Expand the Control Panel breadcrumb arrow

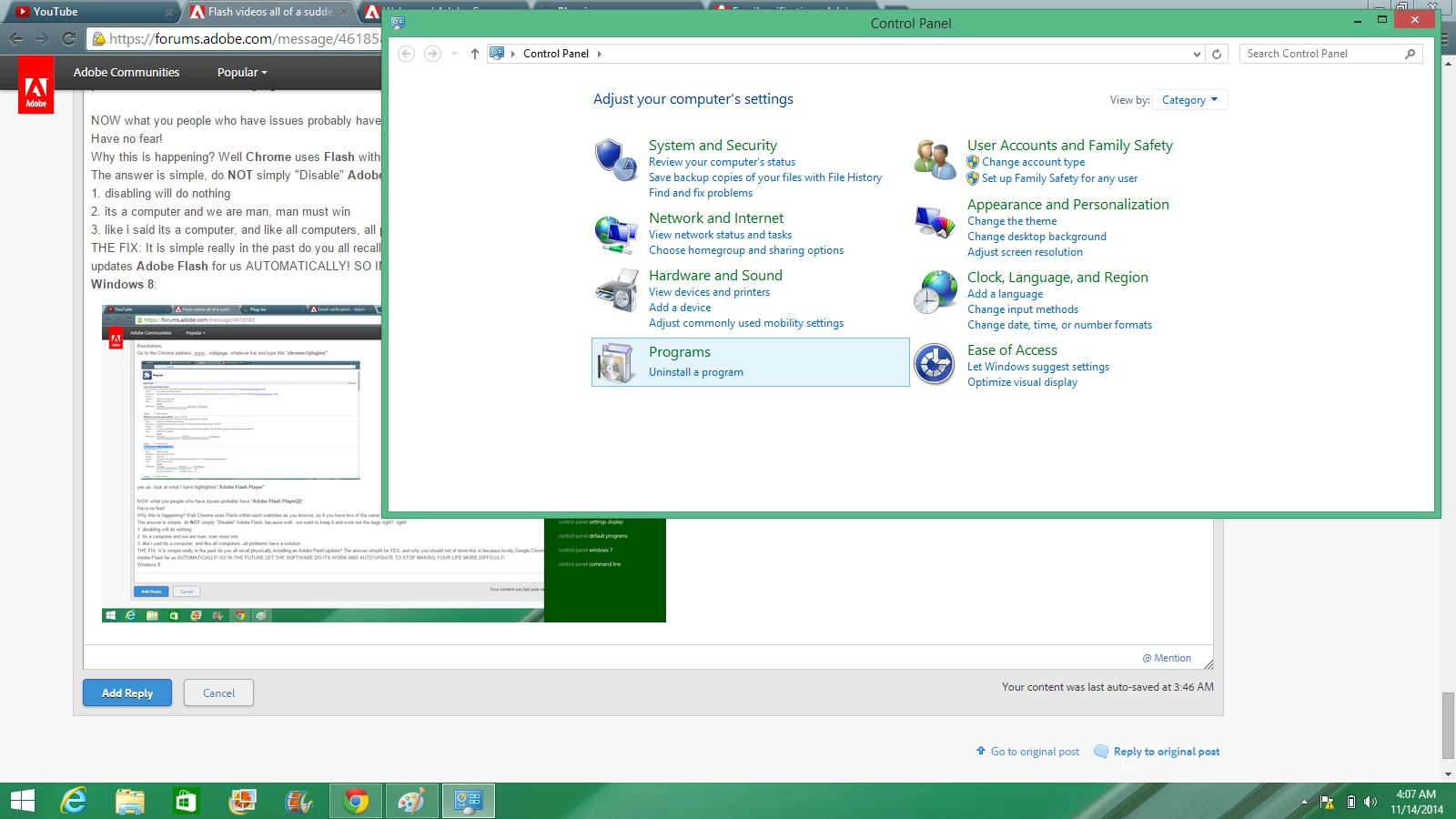599,54
